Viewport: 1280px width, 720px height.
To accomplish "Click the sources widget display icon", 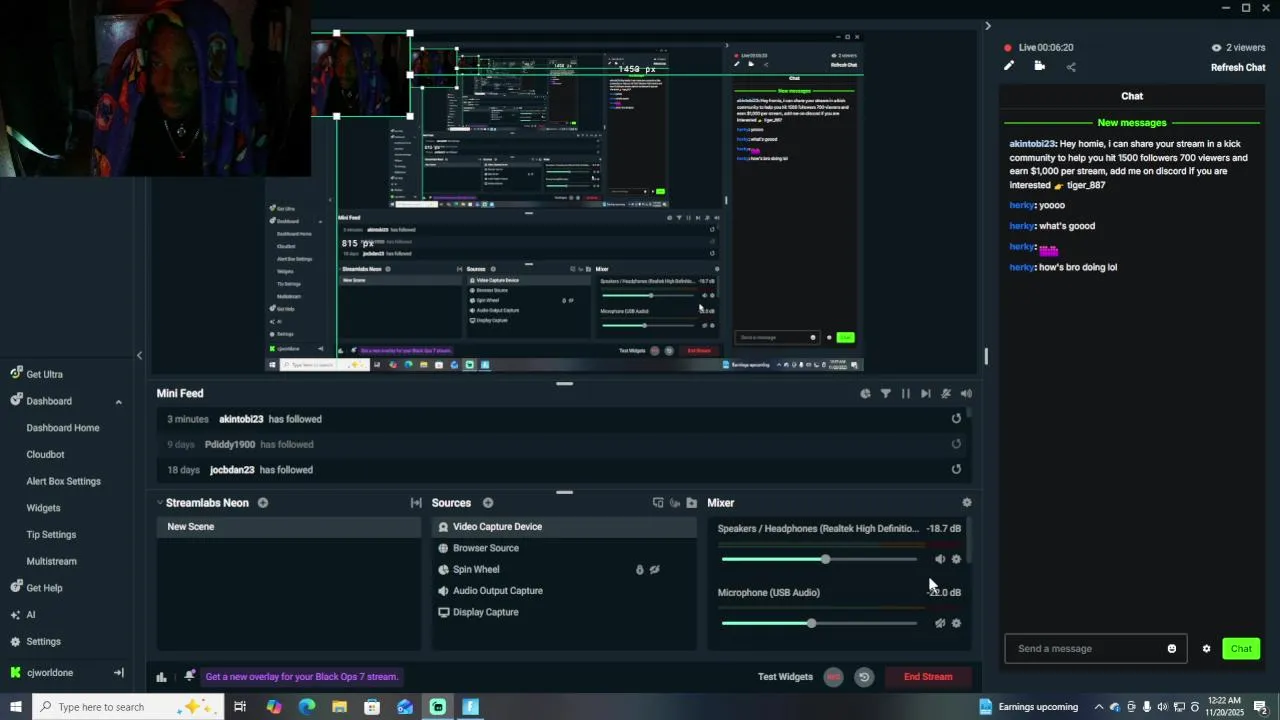I will tap(658, 503).
